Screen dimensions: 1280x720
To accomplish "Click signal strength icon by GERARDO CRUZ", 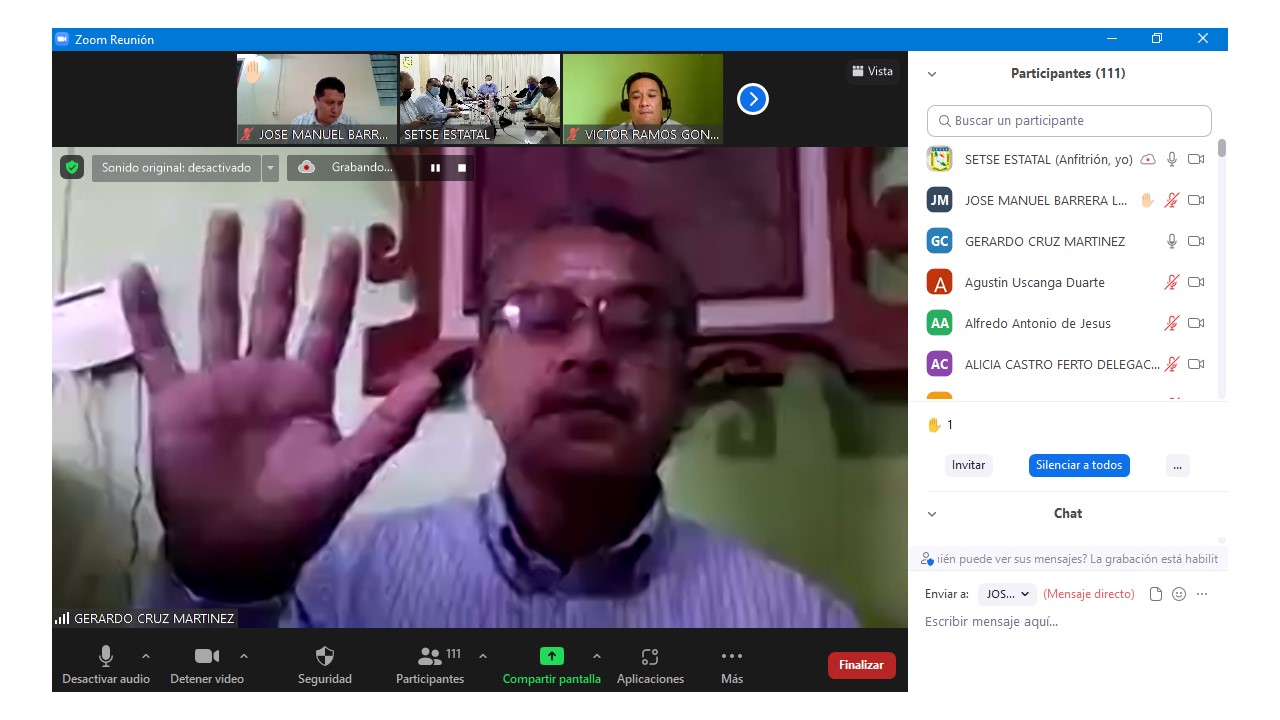I will point(62,619).
